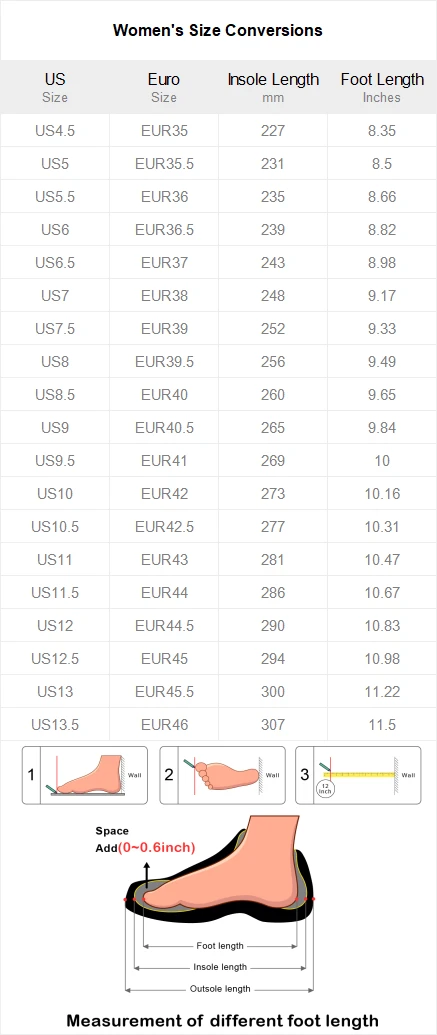Click the Women's Size Conversions title
Image resolution: width=437 pixels, height=1035 pixels.
pos(218,30)
